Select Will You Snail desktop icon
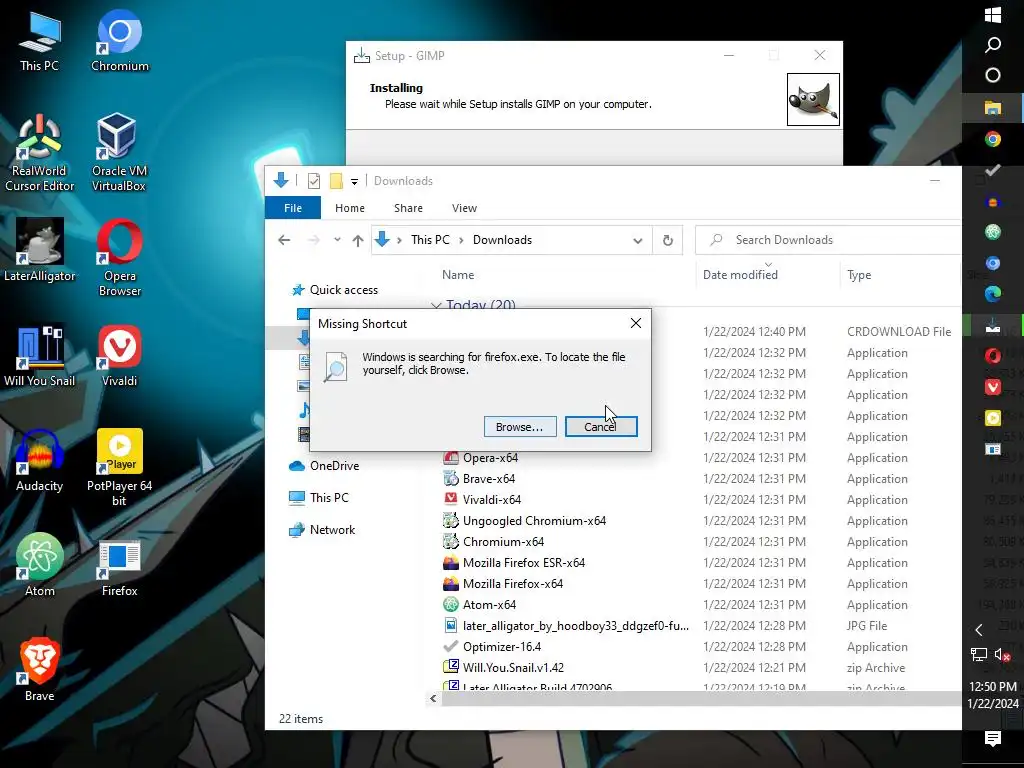The width and height of the screenshot is (1024, 768). [39, 357]
